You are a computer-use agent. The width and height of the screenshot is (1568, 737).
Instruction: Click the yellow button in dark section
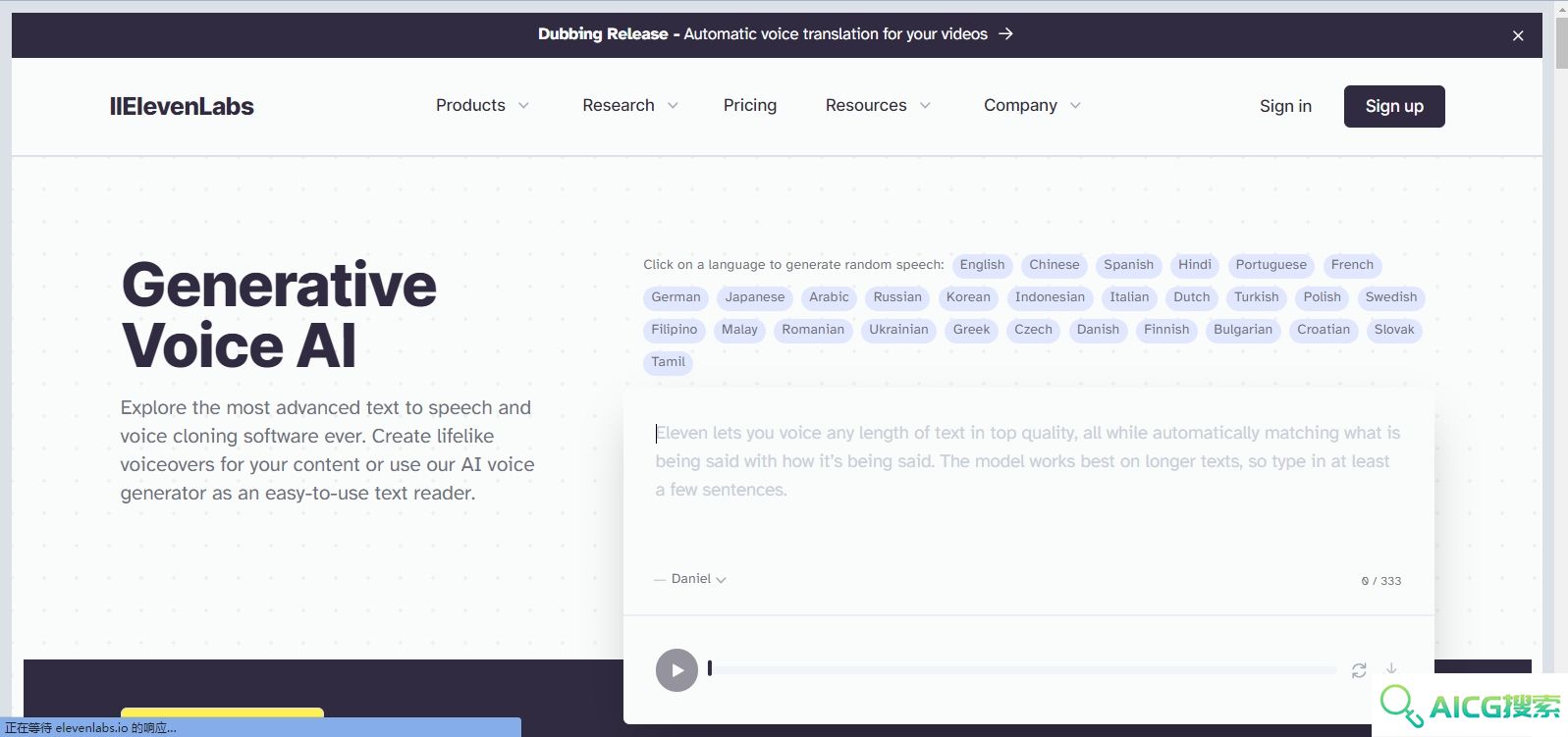click(222, 713)
